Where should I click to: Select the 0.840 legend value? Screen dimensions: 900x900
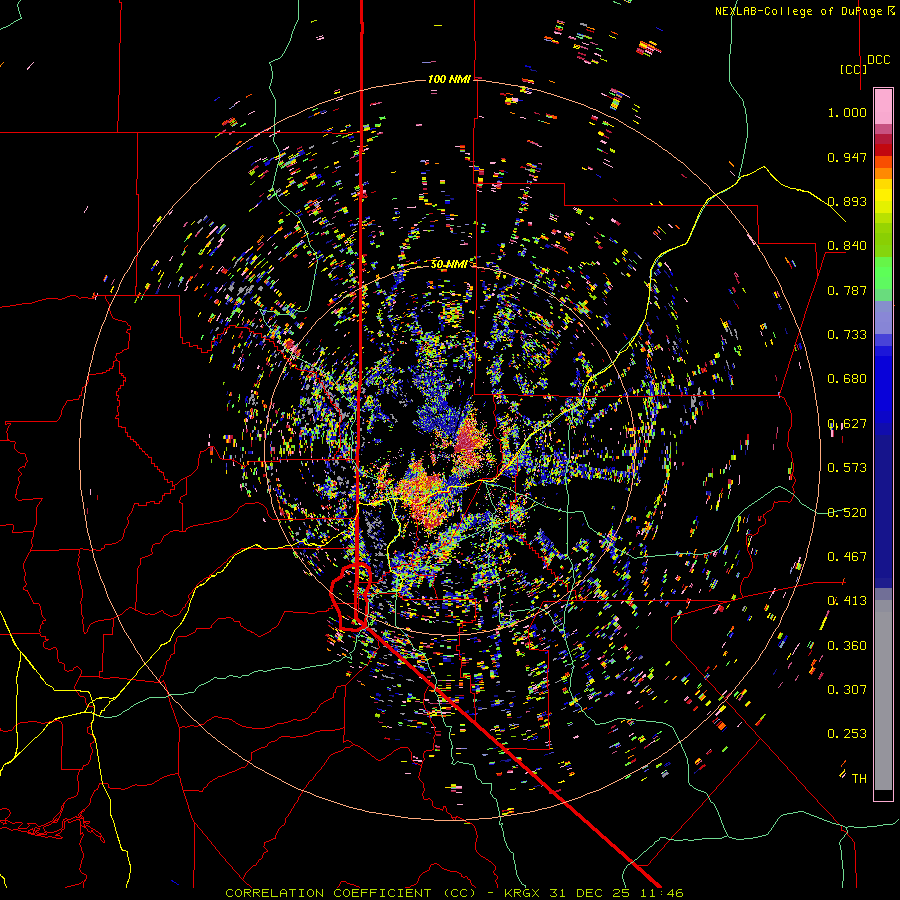(847, 246)
